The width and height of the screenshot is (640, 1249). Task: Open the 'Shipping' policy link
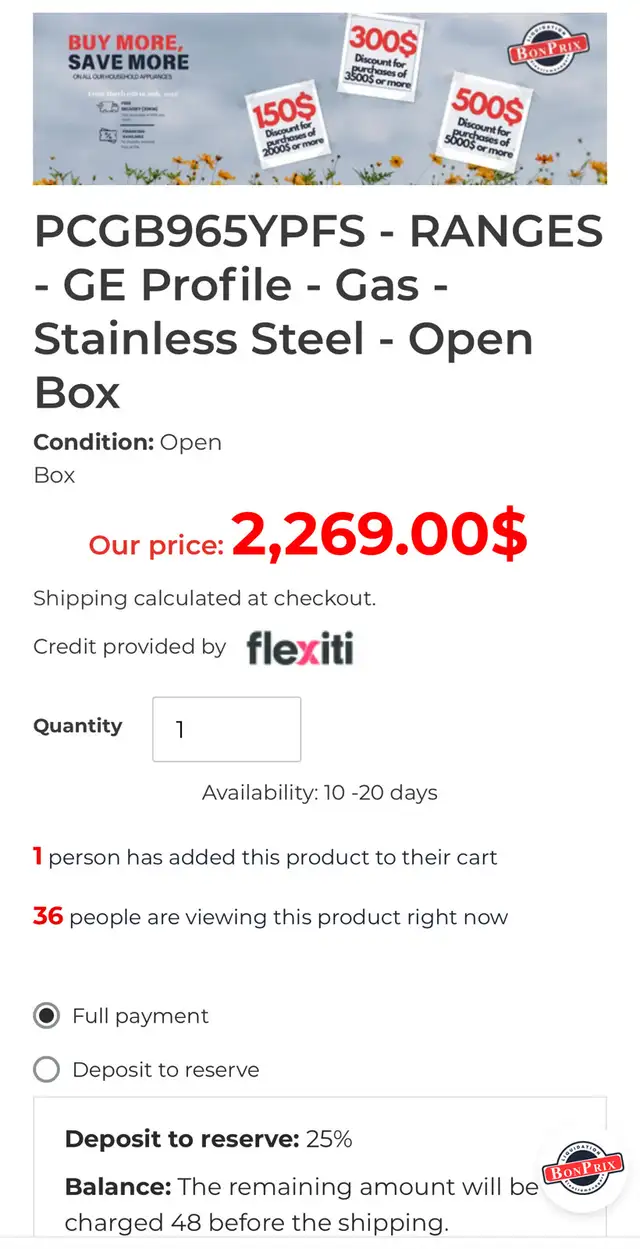(81, 598)
